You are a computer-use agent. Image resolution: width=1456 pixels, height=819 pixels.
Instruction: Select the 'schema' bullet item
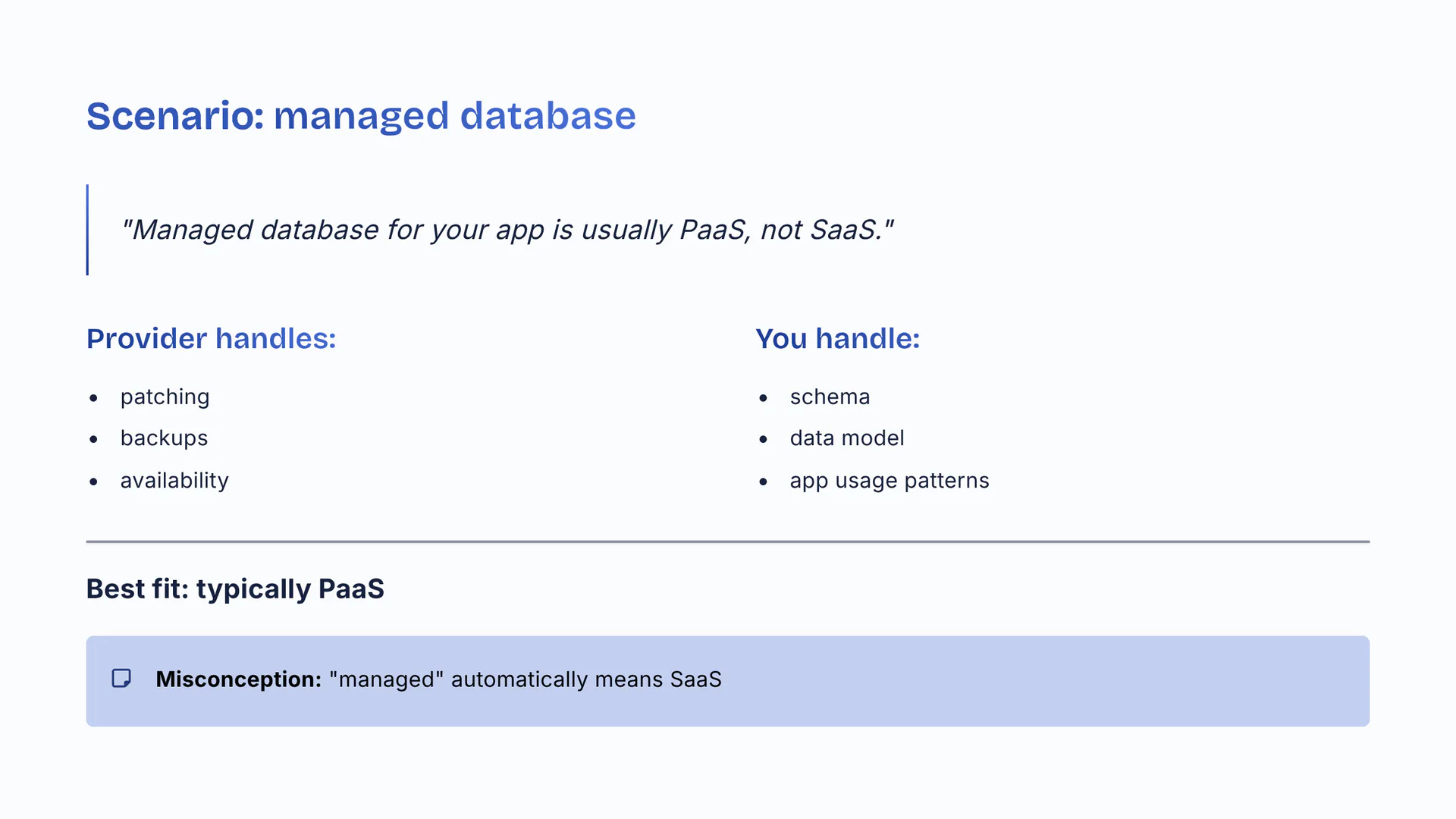click(830, 397)
